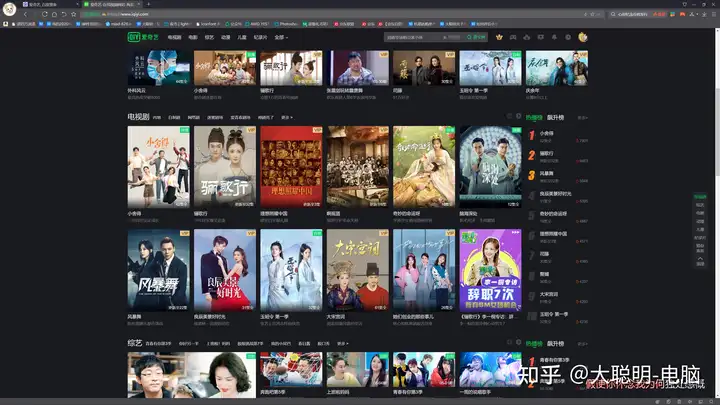This screenshot has height=405, width=720.
Task: Switch to 飙升榜 tab in 电视剧 ranking
Action: (x=555, y=118)
